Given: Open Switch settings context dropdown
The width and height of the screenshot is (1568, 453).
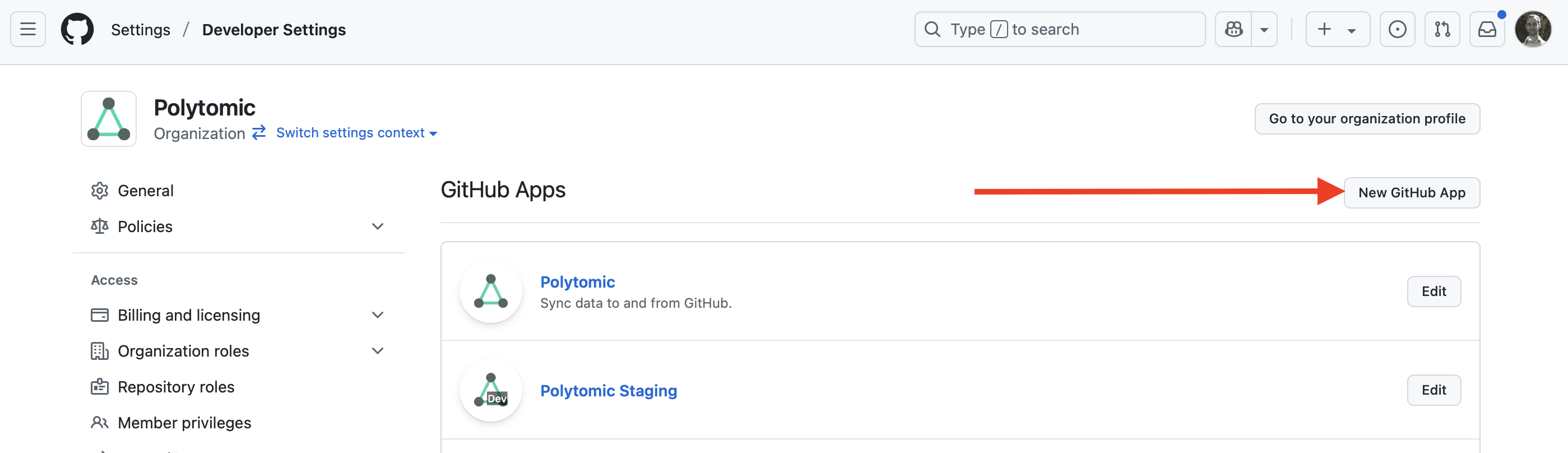Looking at the screenshot, I should tap(357, 133).
